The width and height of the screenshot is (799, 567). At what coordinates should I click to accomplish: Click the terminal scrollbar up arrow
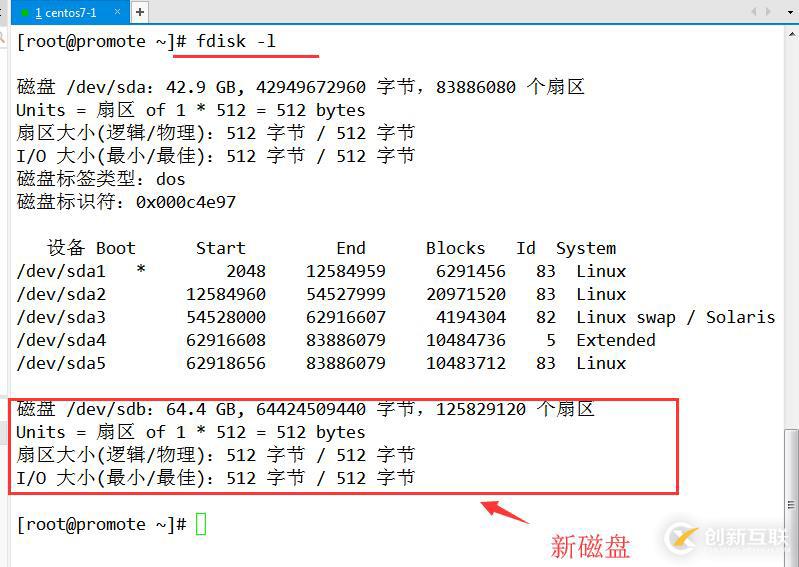792,35
